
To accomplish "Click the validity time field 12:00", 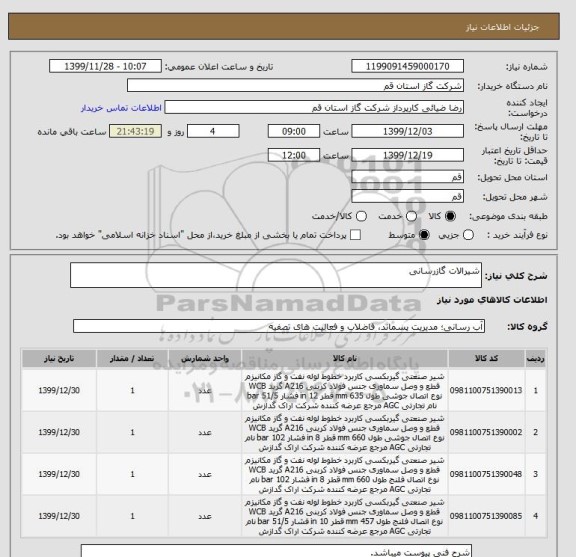I will pos(294,155).
